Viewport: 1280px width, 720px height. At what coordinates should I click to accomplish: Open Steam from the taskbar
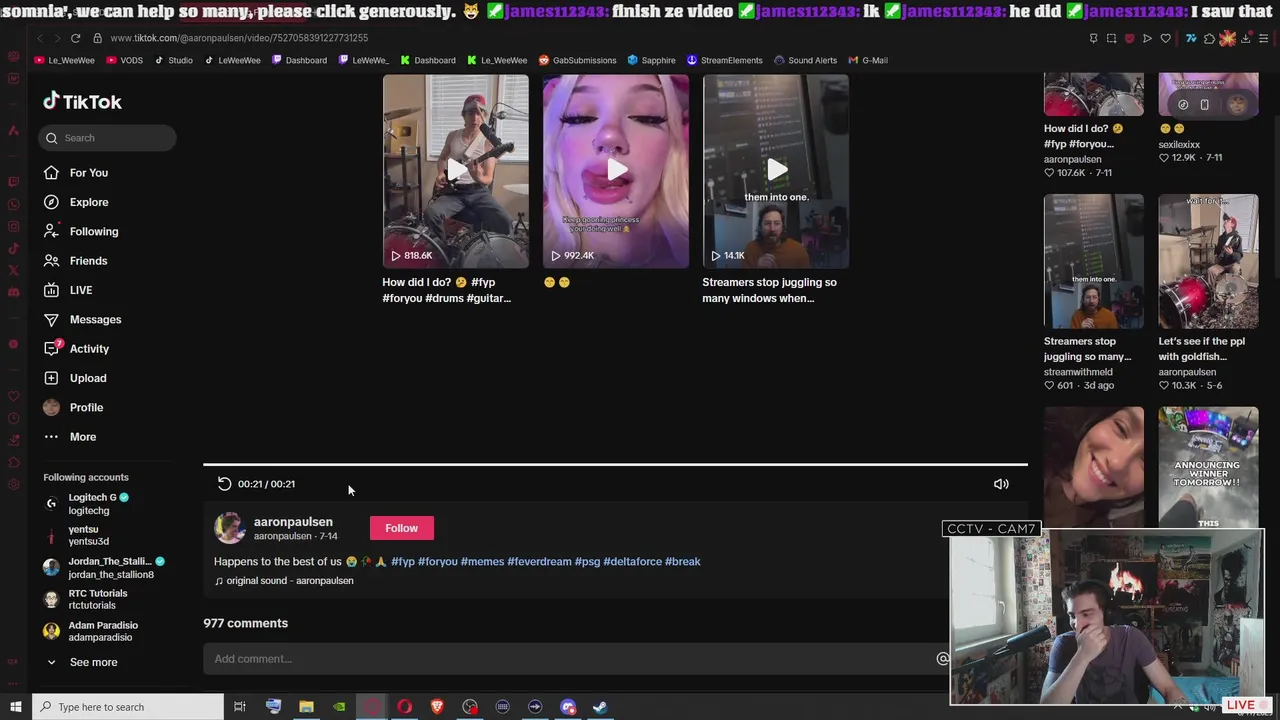600,707
